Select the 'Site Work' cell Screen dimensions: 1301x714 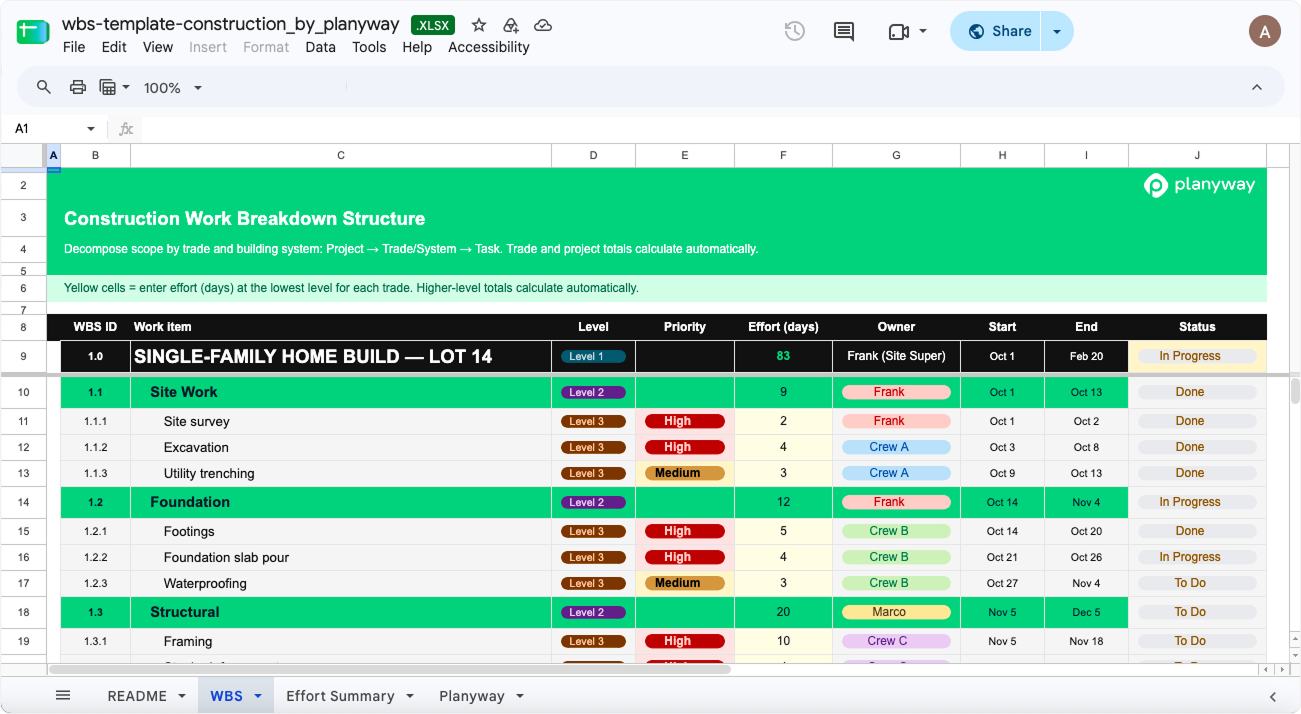[x=341, y=392]
